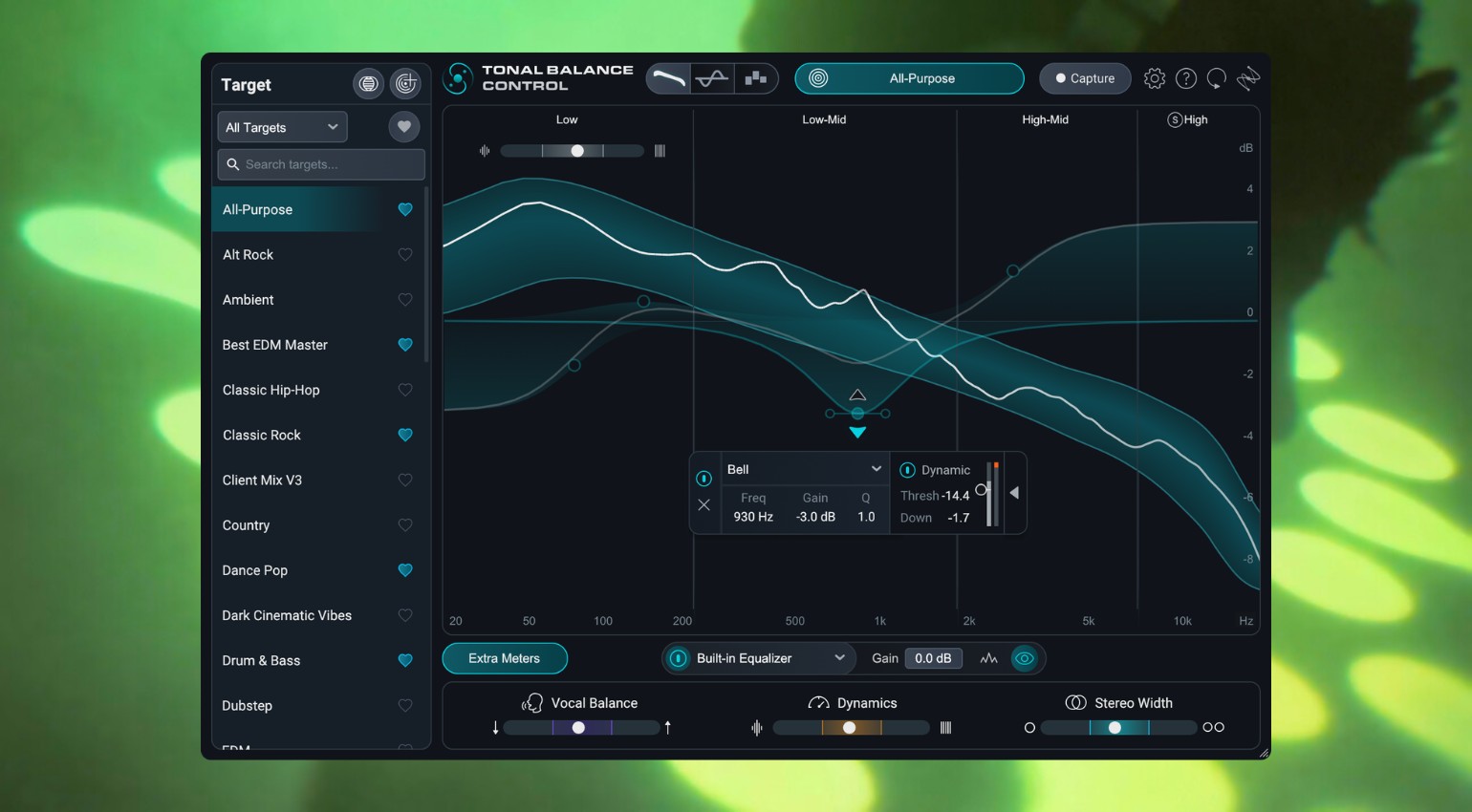
Task: Adjust the Stereo Width slider
Action: pyautogui.click(x=1116, y=727)
